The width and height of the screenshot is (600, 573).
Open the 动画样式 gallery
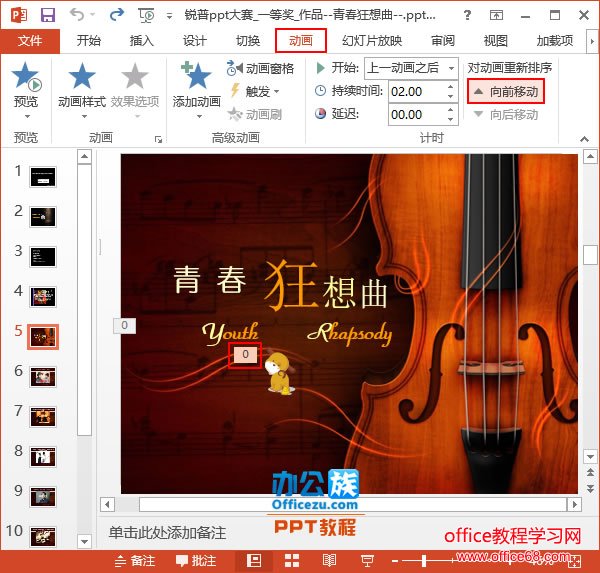[82, 90]
